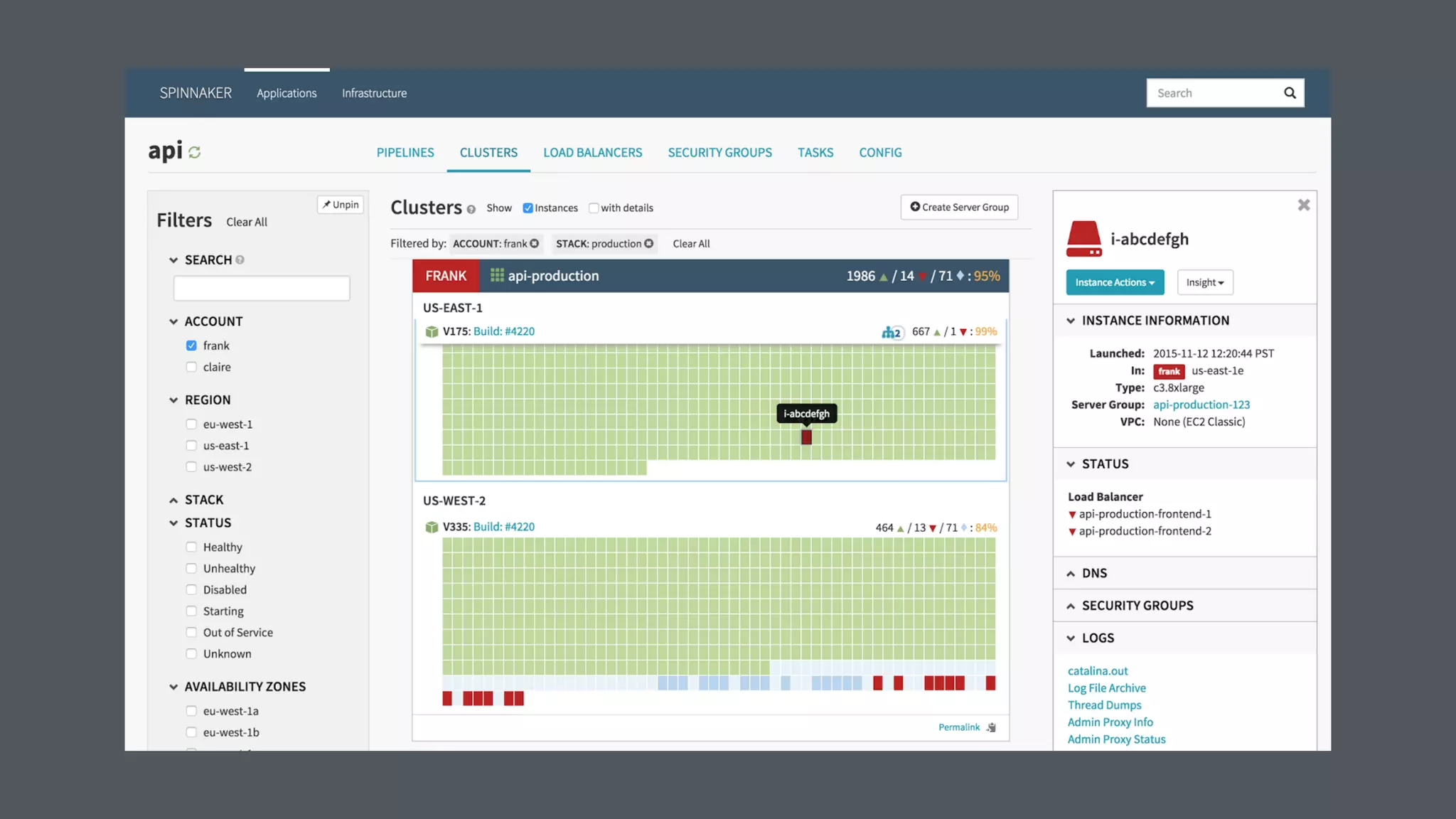Screen dimensions: 1456x819
Task: Open the Instance Actions dropdown
Action: tap(1114, 282)
